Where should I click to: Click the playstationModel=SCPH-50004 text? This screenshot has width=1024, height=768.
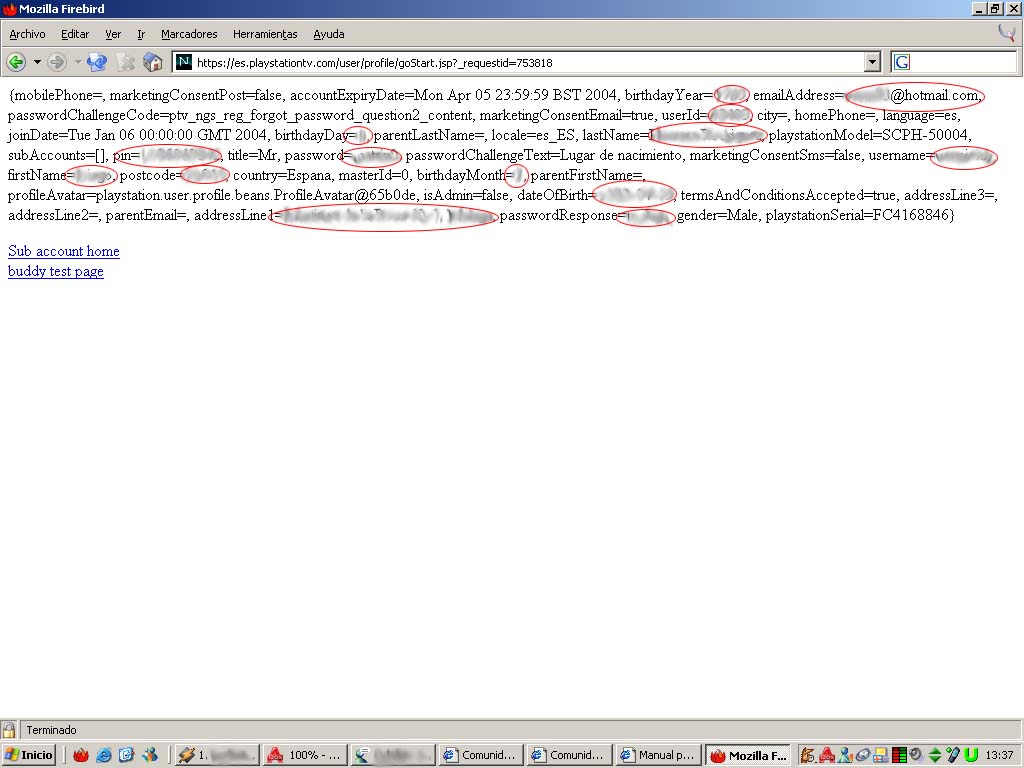869,135
